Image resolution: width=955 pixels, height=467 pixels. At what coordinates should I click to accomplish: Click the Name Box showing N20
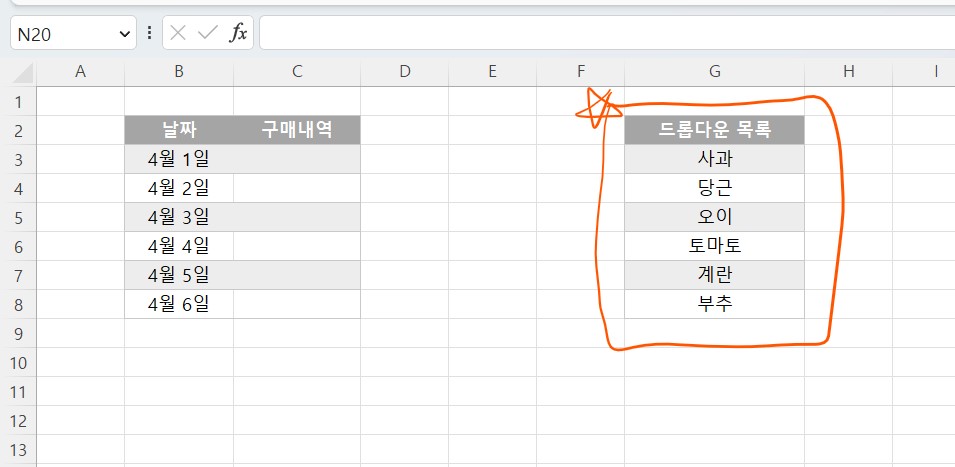tap(73, 33)
